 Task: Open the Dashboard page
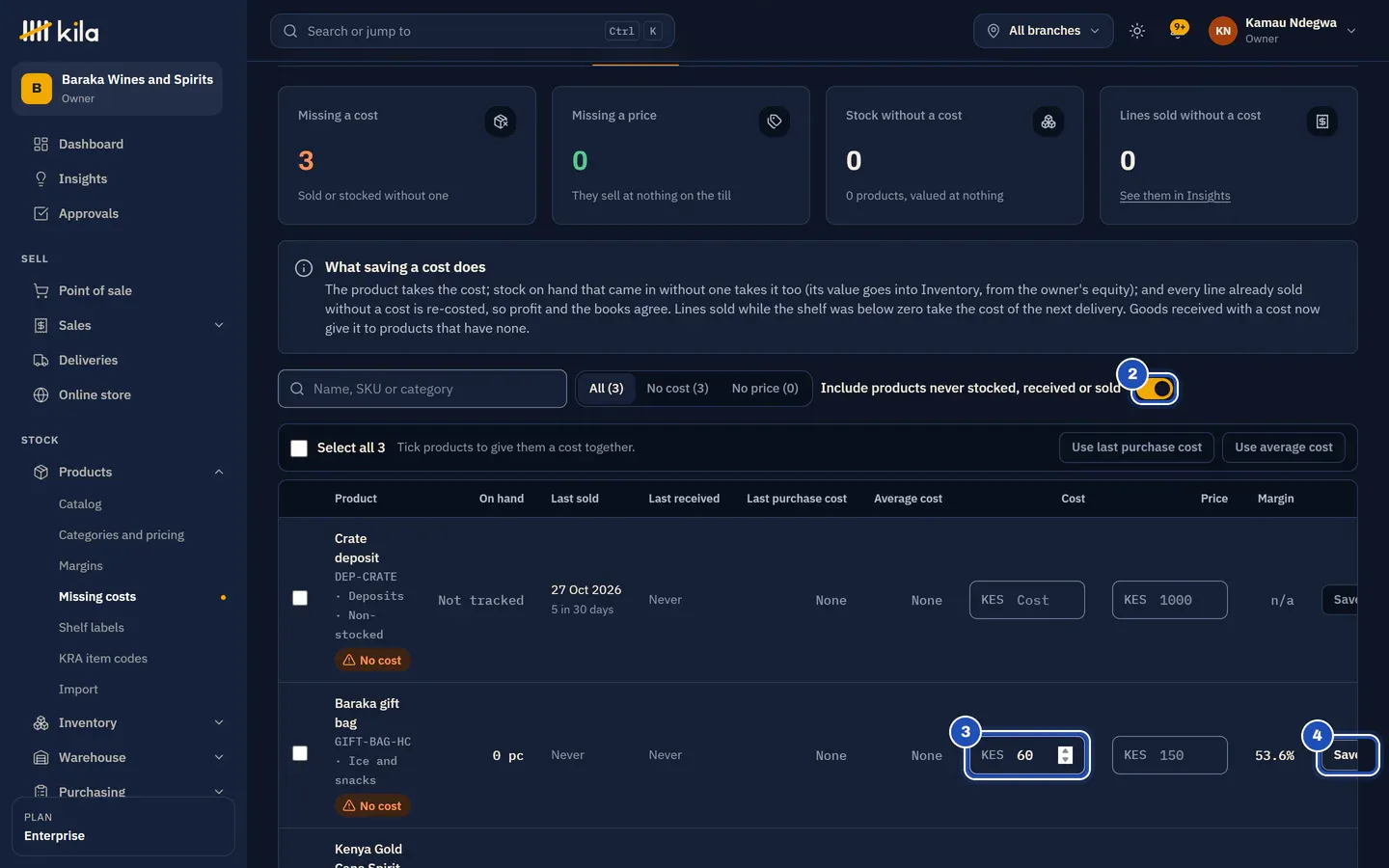click(91, 144)
